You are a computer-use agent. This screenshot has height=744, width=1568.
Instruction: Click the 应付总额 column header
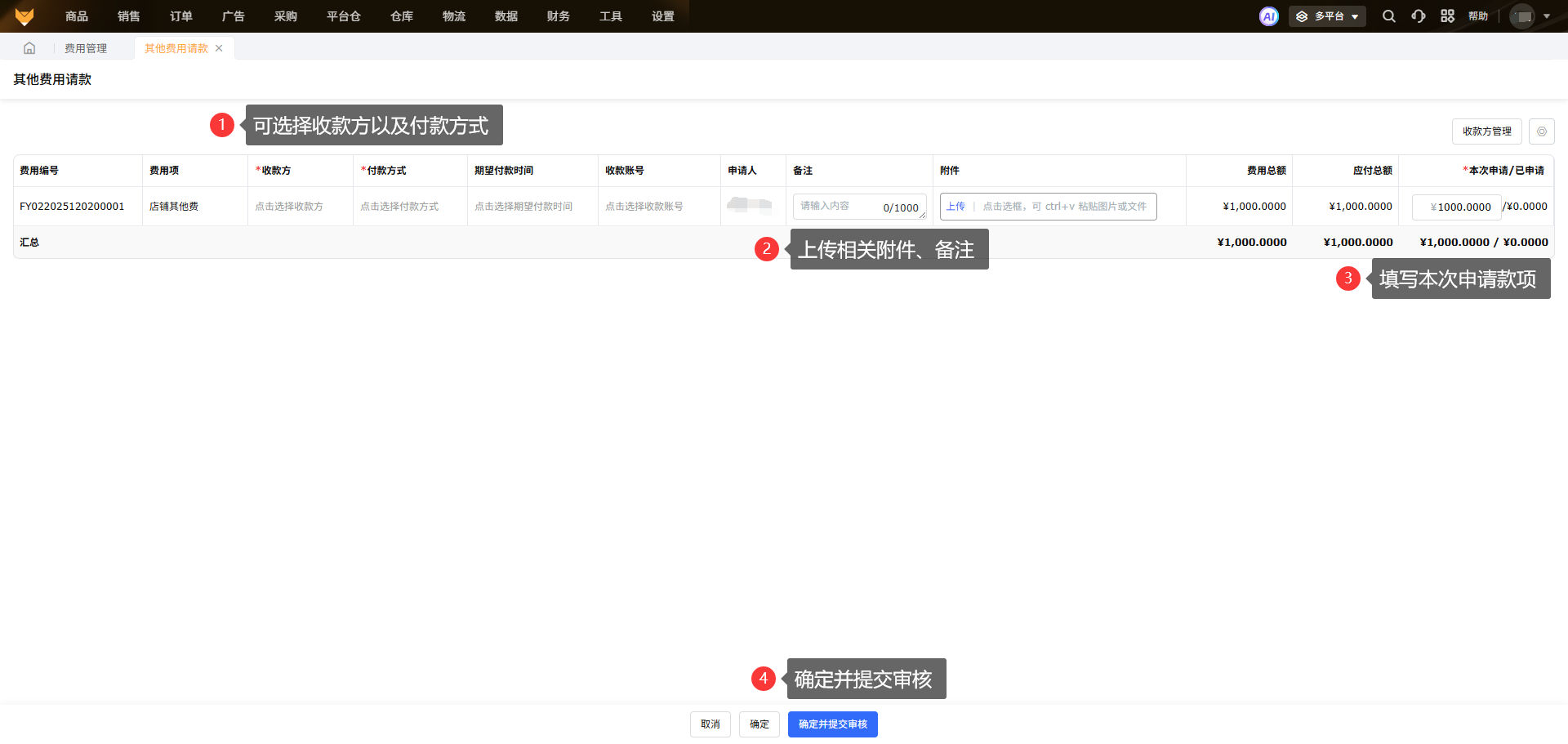(1373, 171)
